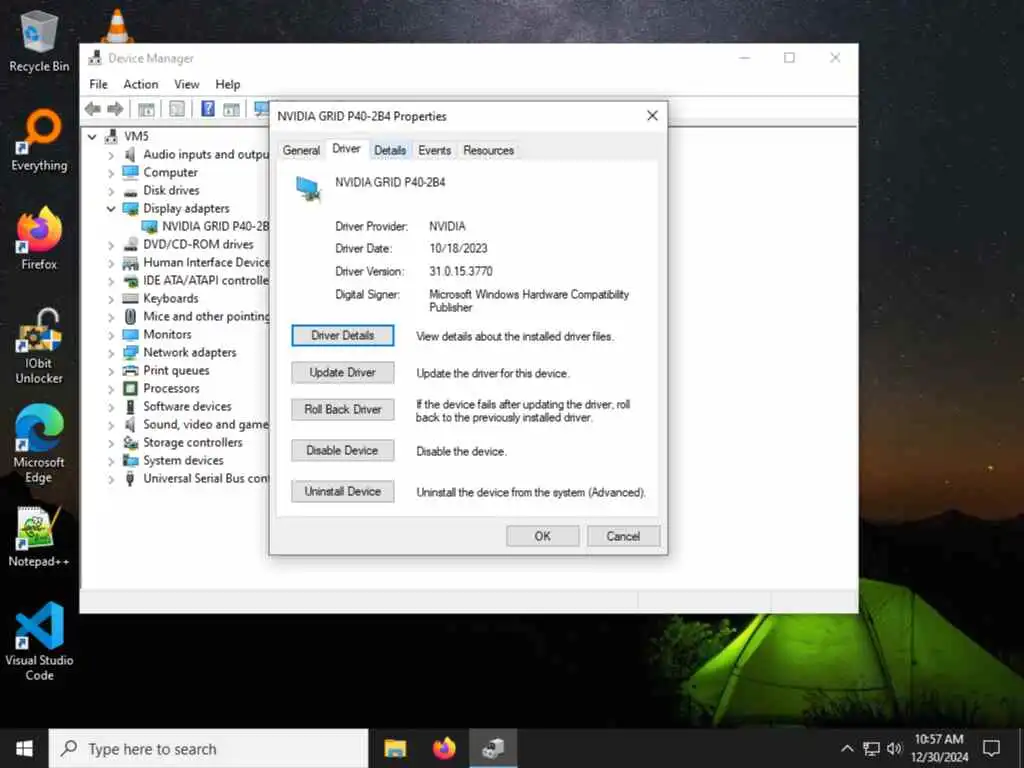Image resolution: width=1024 pixels, height=768 pixels.
Task: Click OK in the properties dialog
Action: coord(543,536)
